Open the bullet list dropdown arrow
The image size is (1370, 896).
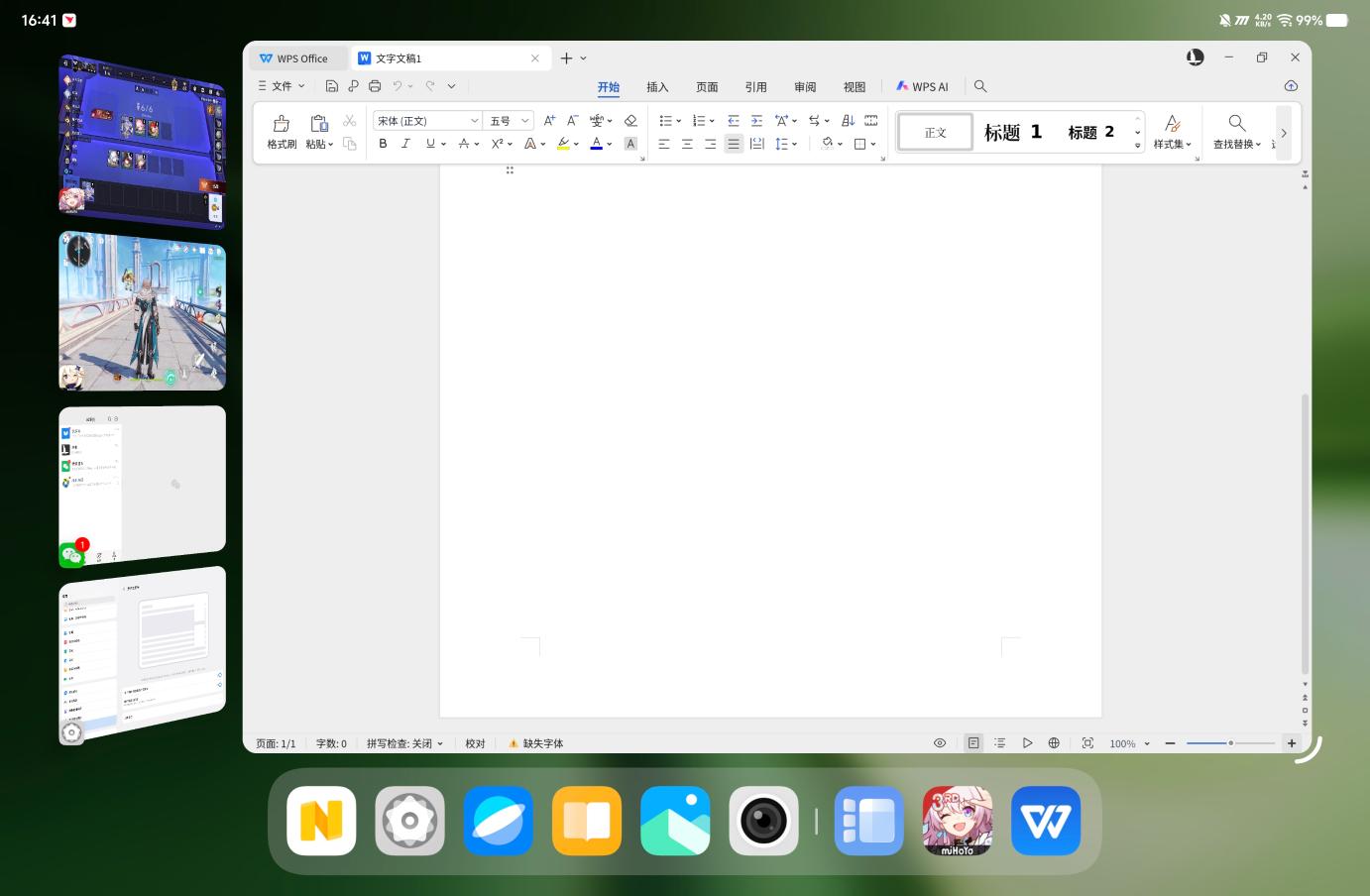[679, 121]
